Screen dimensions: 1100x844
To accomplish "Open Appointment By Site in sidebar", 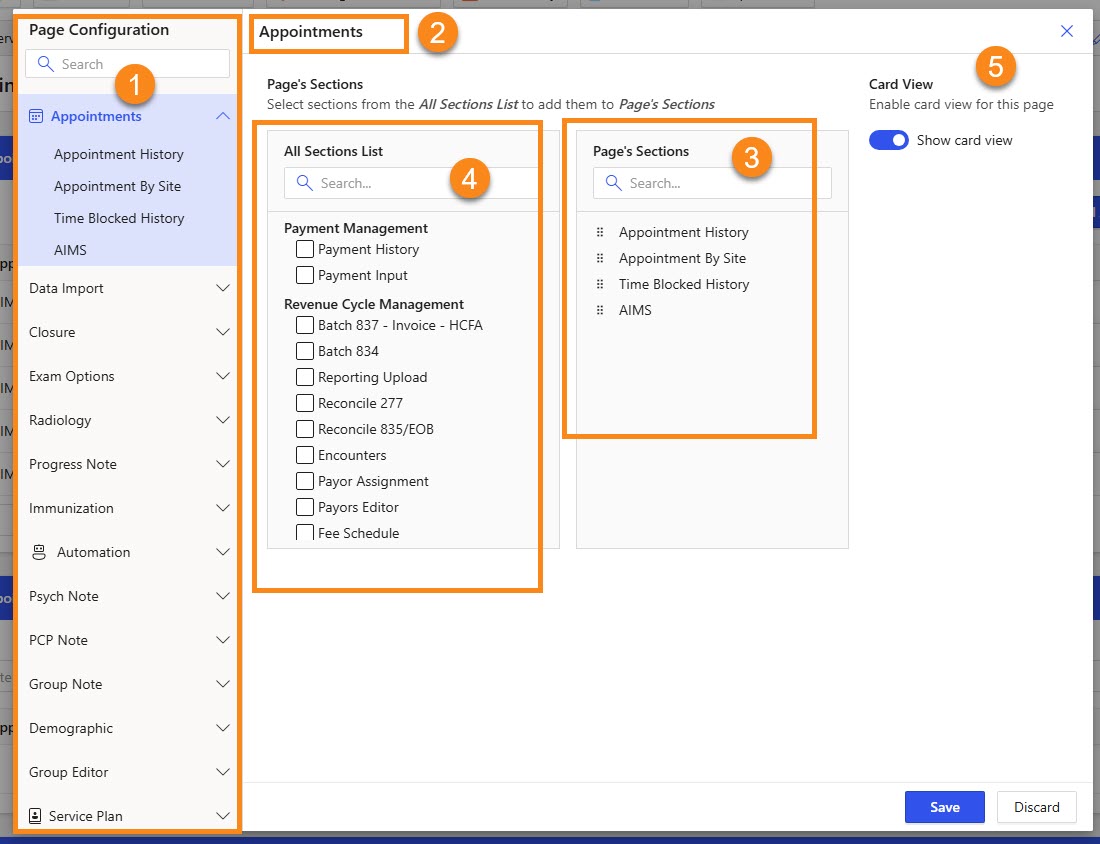I will (x=117, y=186).
